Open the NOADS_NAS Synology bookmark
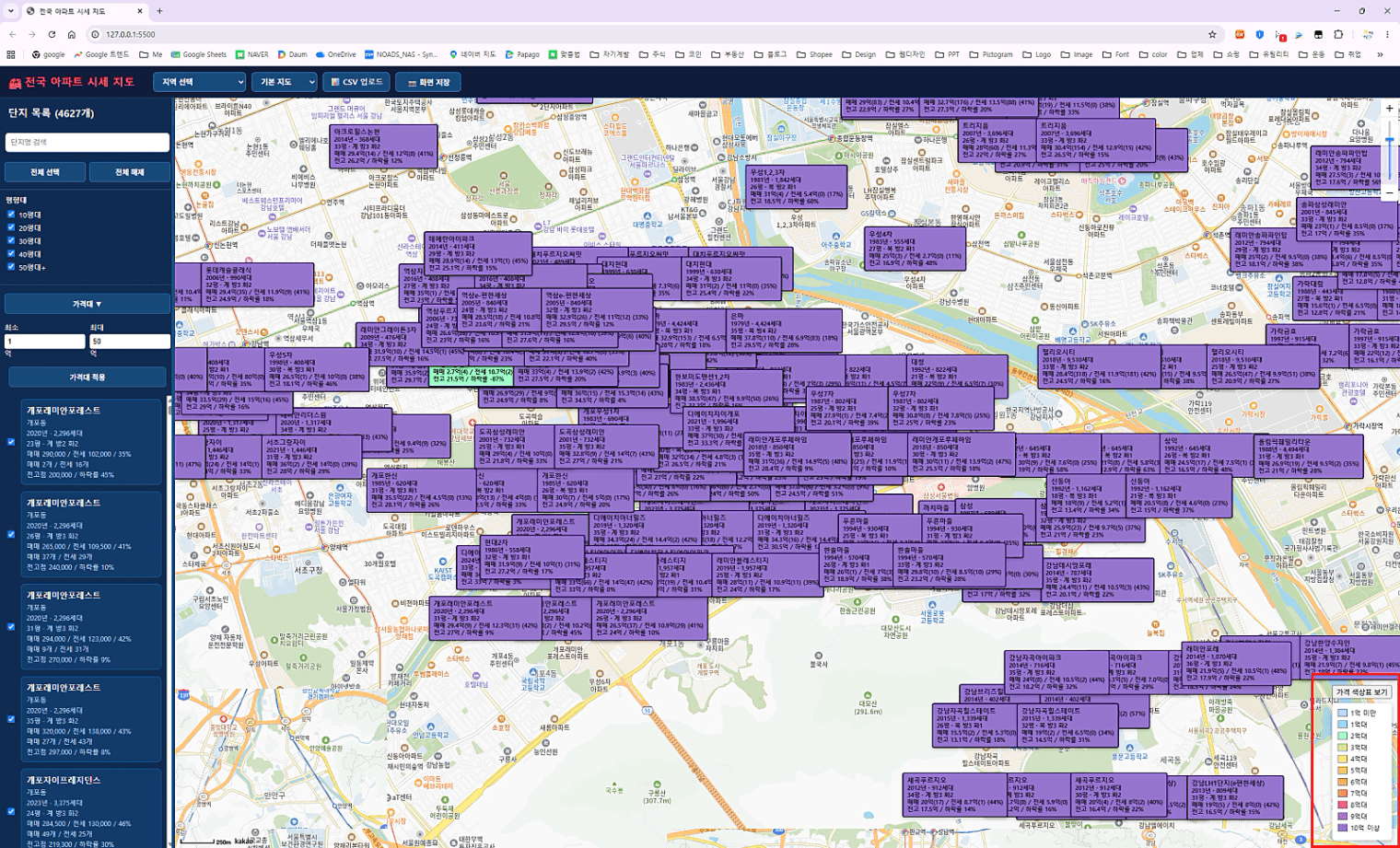 401,54
